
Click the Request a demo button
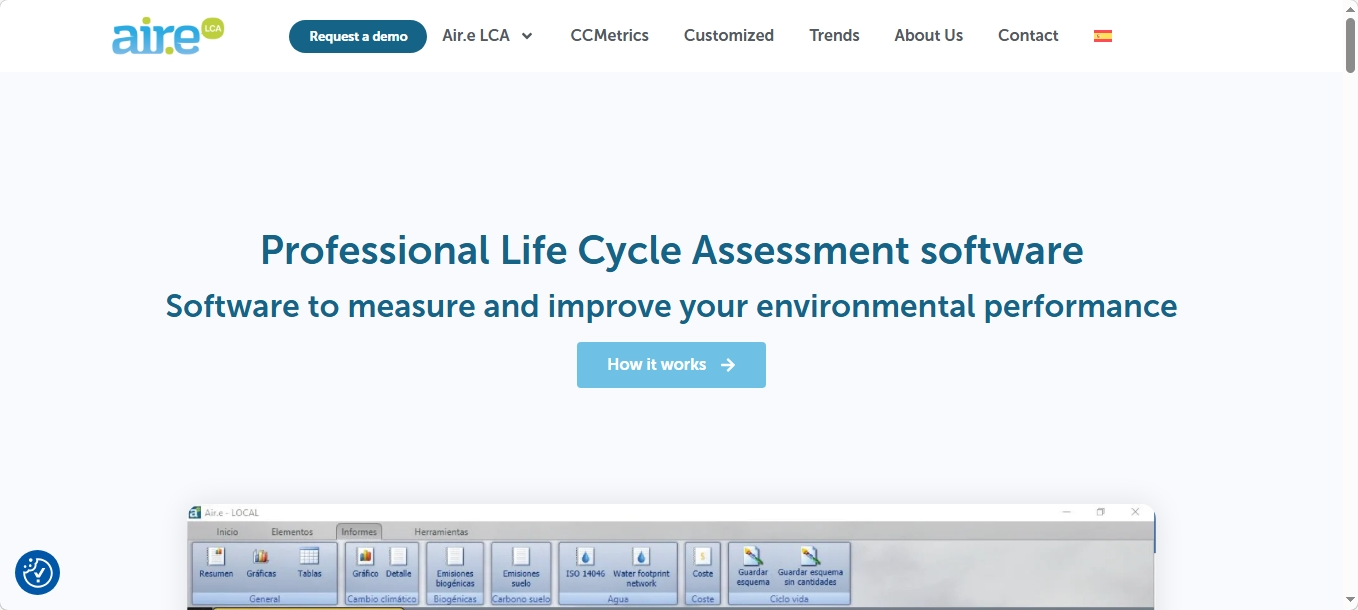point(358,36)
